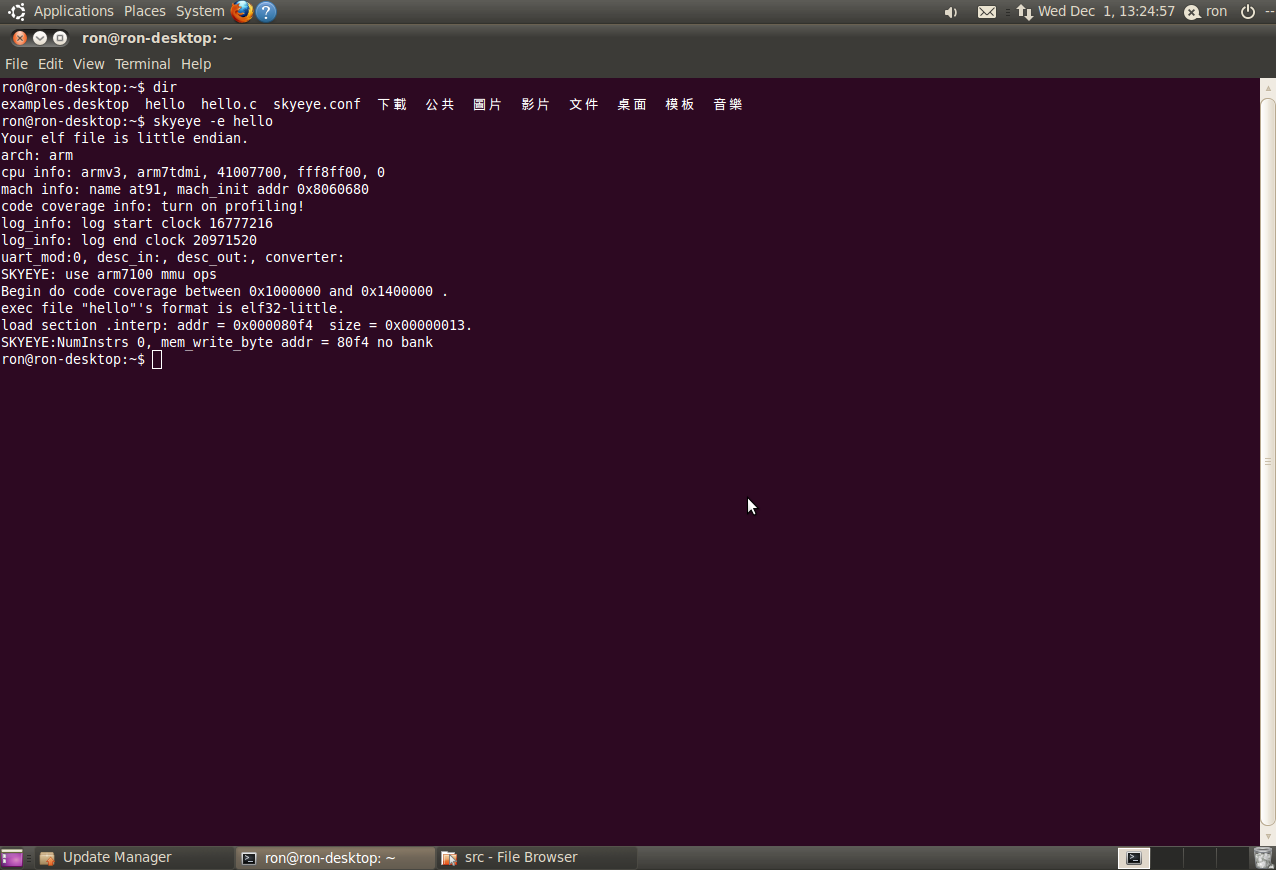Select the ron@ron-desktop terminal taskbar button
Image resolution: width=1276 pixels, height=870 pixels.
[x=336, y=858]
